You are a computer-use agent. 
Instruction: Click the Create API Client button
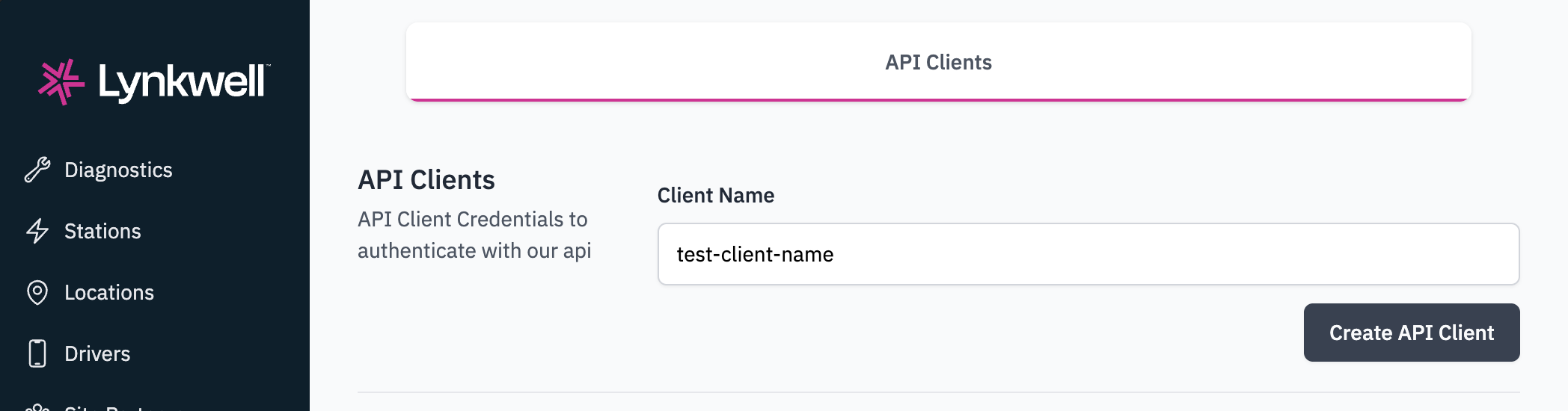tap(1411, 333)
